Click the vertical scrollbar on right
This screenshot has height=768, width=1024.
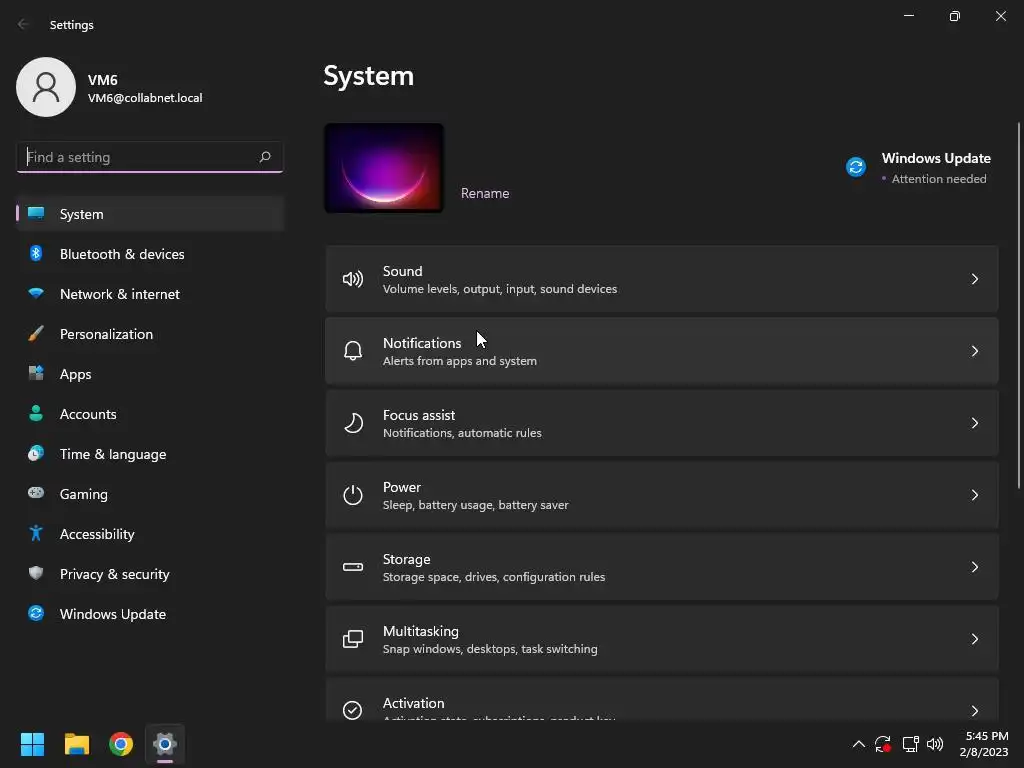1019,305
